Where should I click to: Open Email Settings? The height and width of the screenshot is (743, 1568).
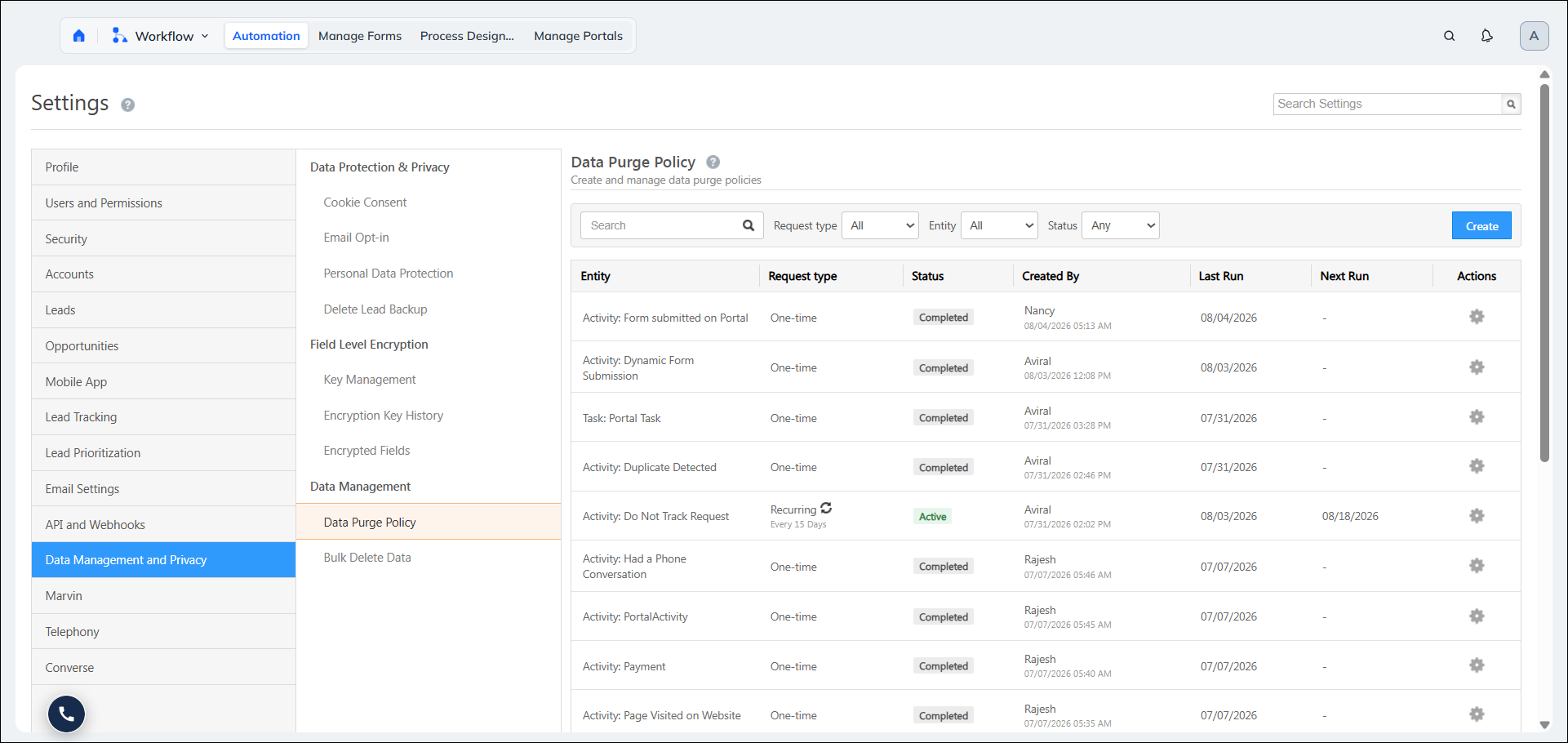(163, 489)
